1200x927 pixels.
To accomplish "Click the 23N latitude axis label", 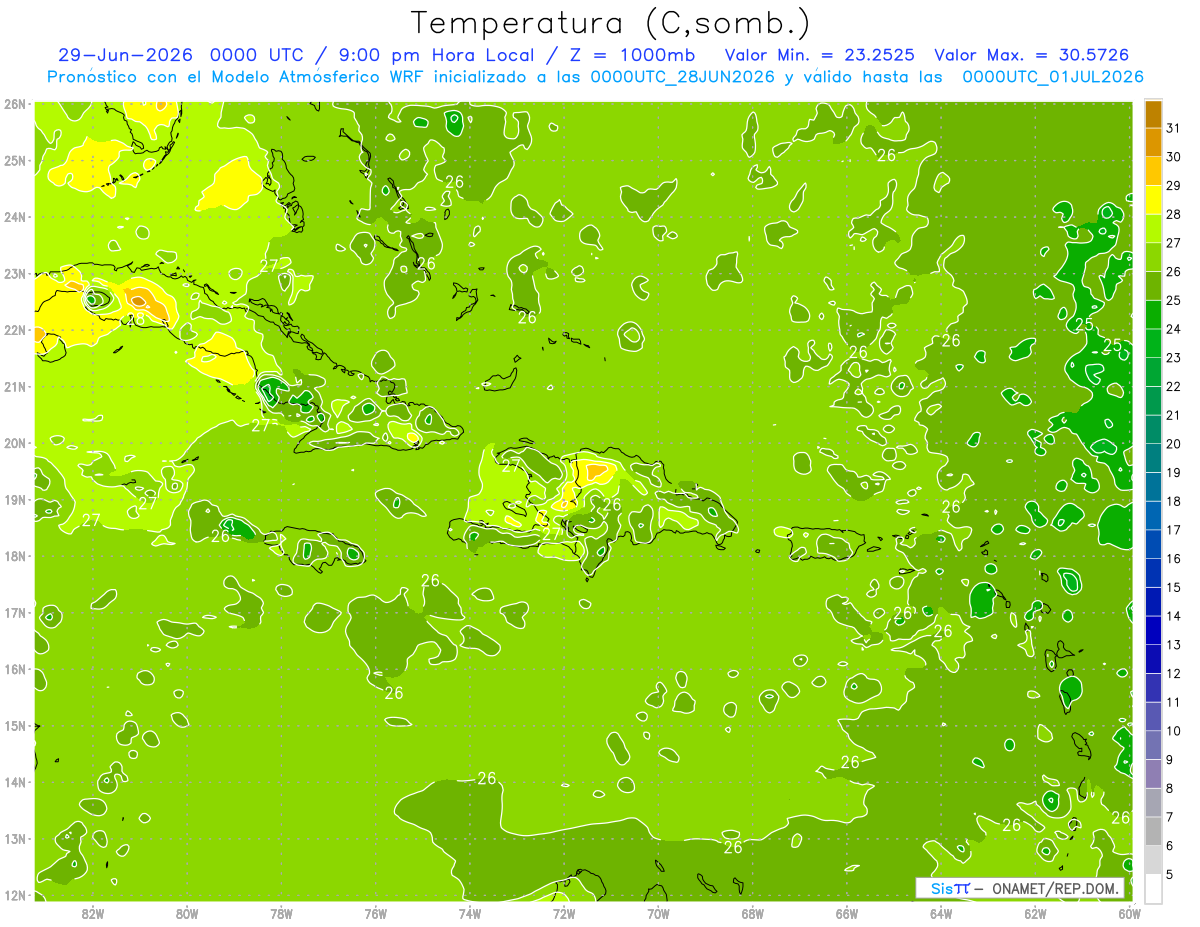I will (15, 273).
